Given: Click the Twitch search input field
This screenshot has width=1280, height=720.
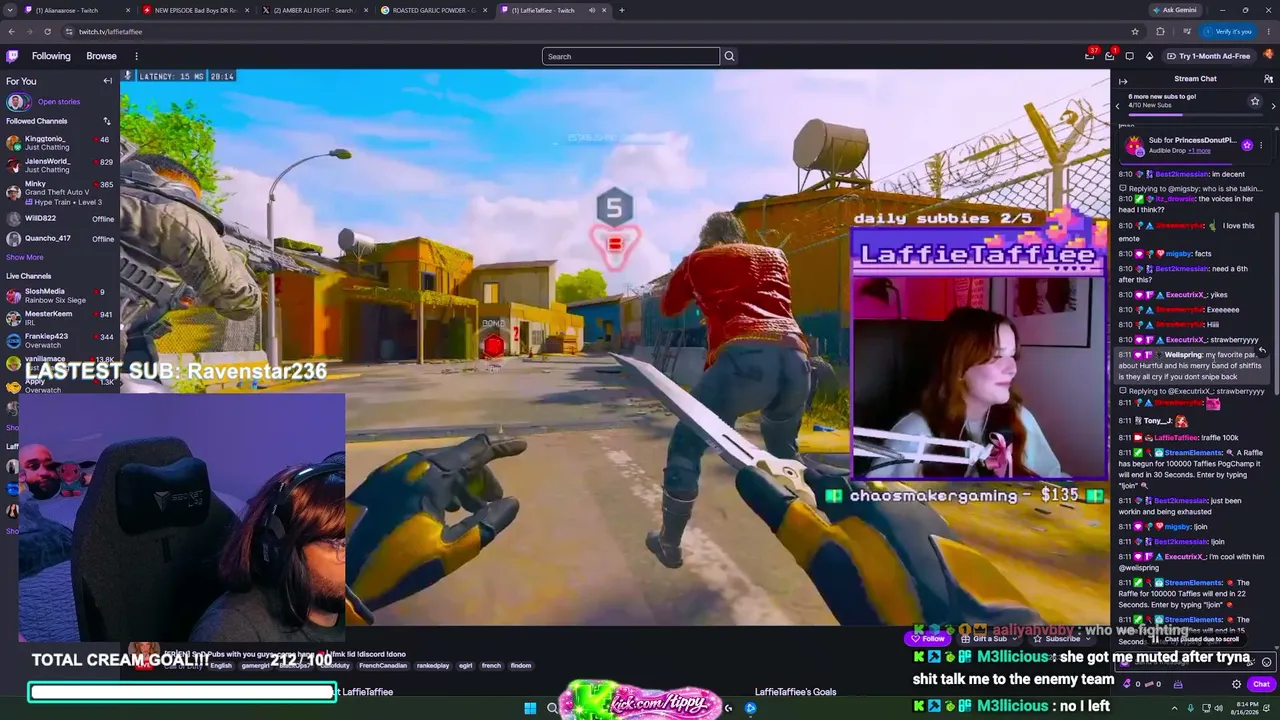Looking at the screenshot, I should 631,56.
